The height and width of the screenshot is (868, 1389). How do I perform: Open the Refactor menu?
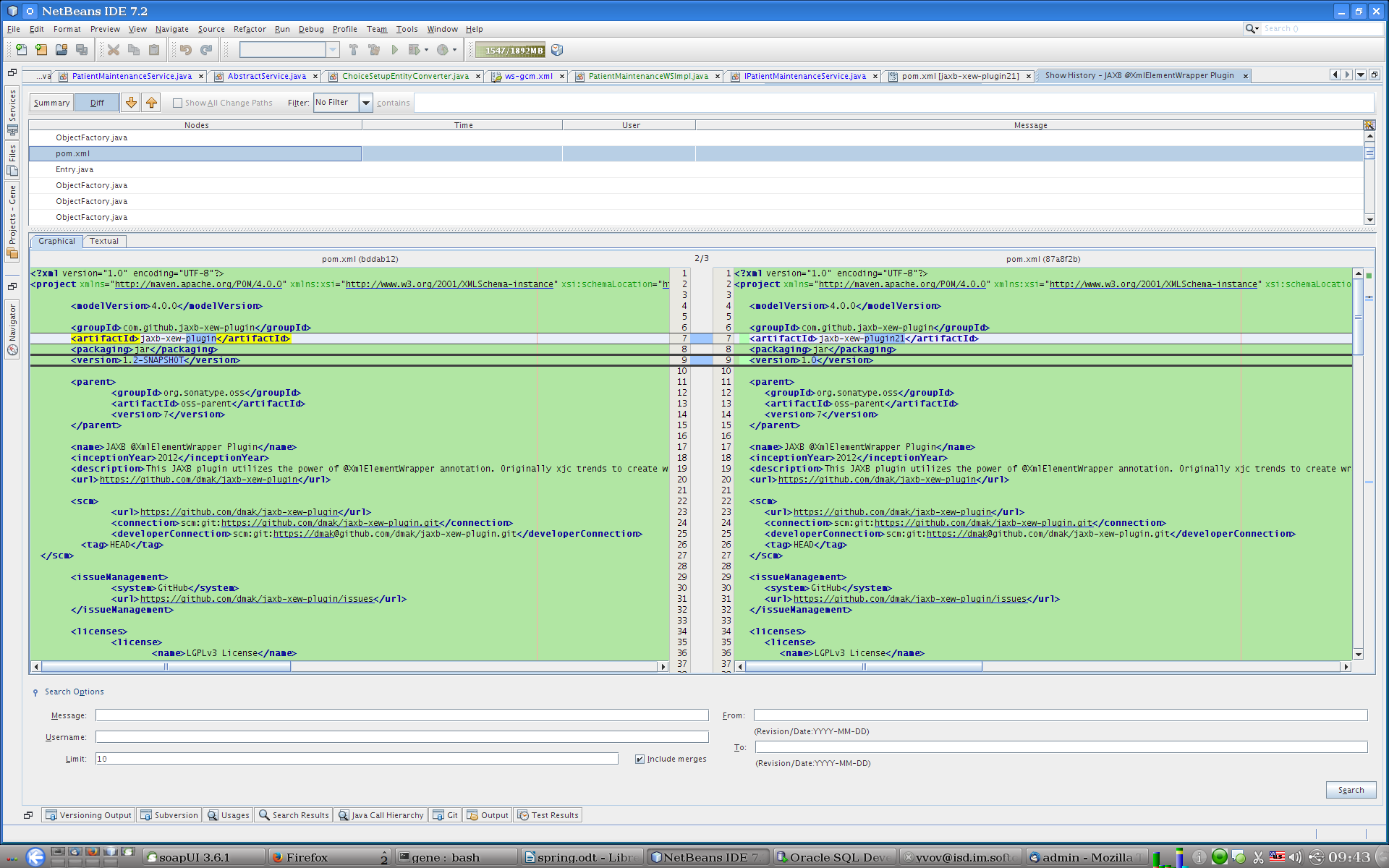(250, 29)
